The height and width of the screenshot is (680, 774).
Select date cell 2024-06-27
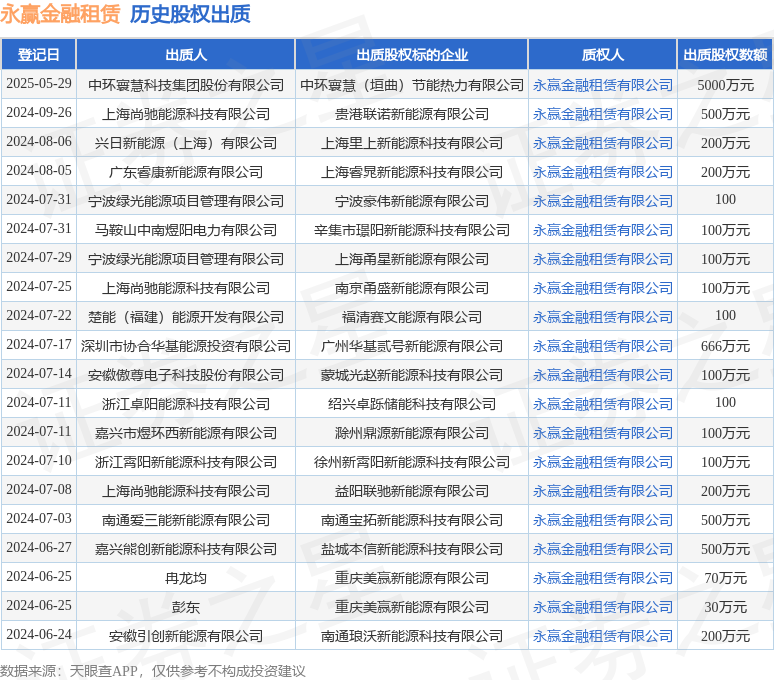point(39,549)
